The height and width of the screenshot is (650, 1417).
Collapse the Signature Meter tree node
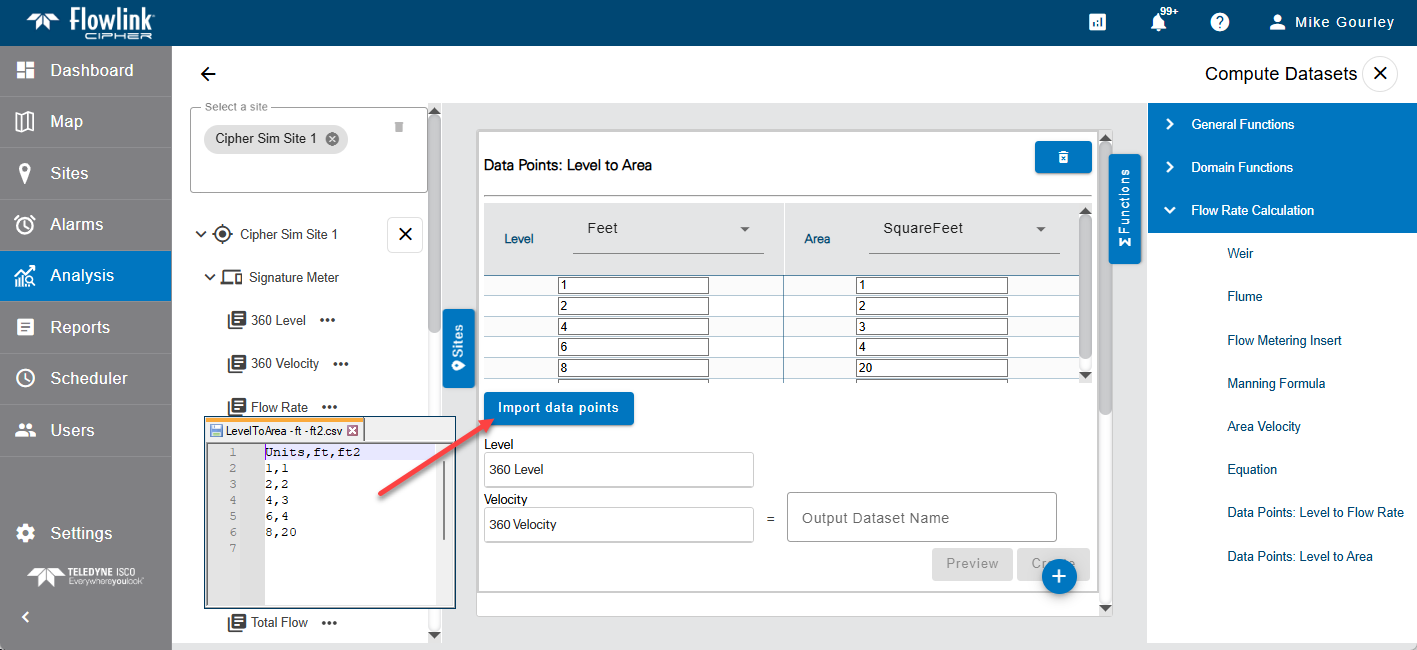click(210, 278)
